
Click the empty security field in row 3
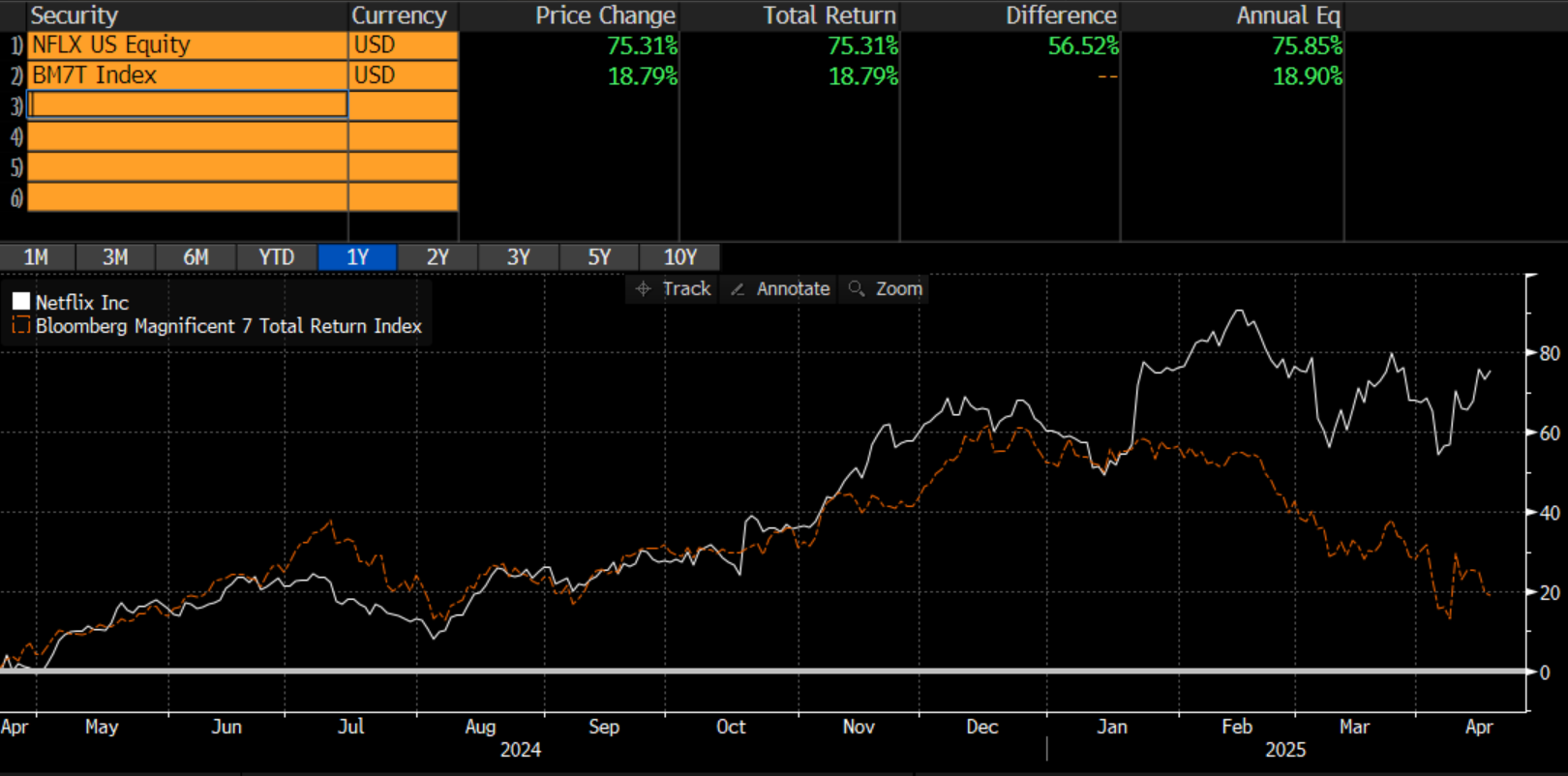pos(188,104)
